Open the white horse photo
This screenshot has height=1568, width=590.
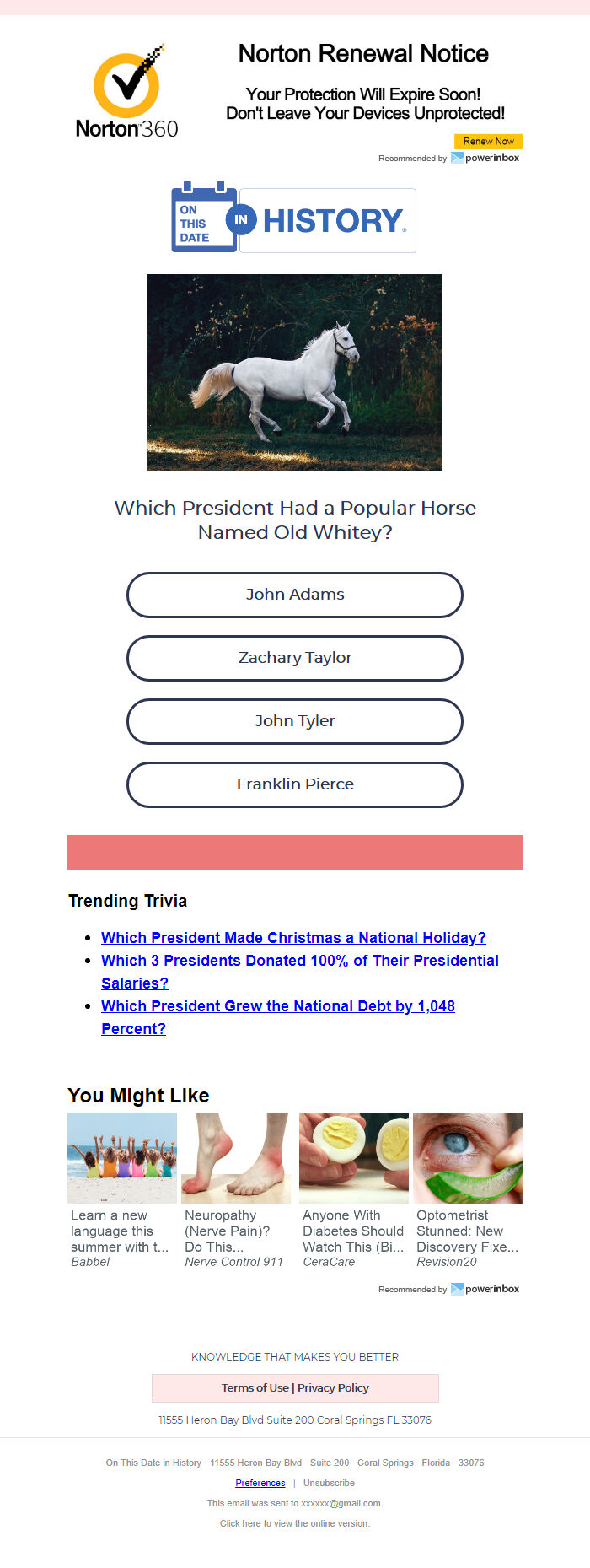[x=295, y=372]
